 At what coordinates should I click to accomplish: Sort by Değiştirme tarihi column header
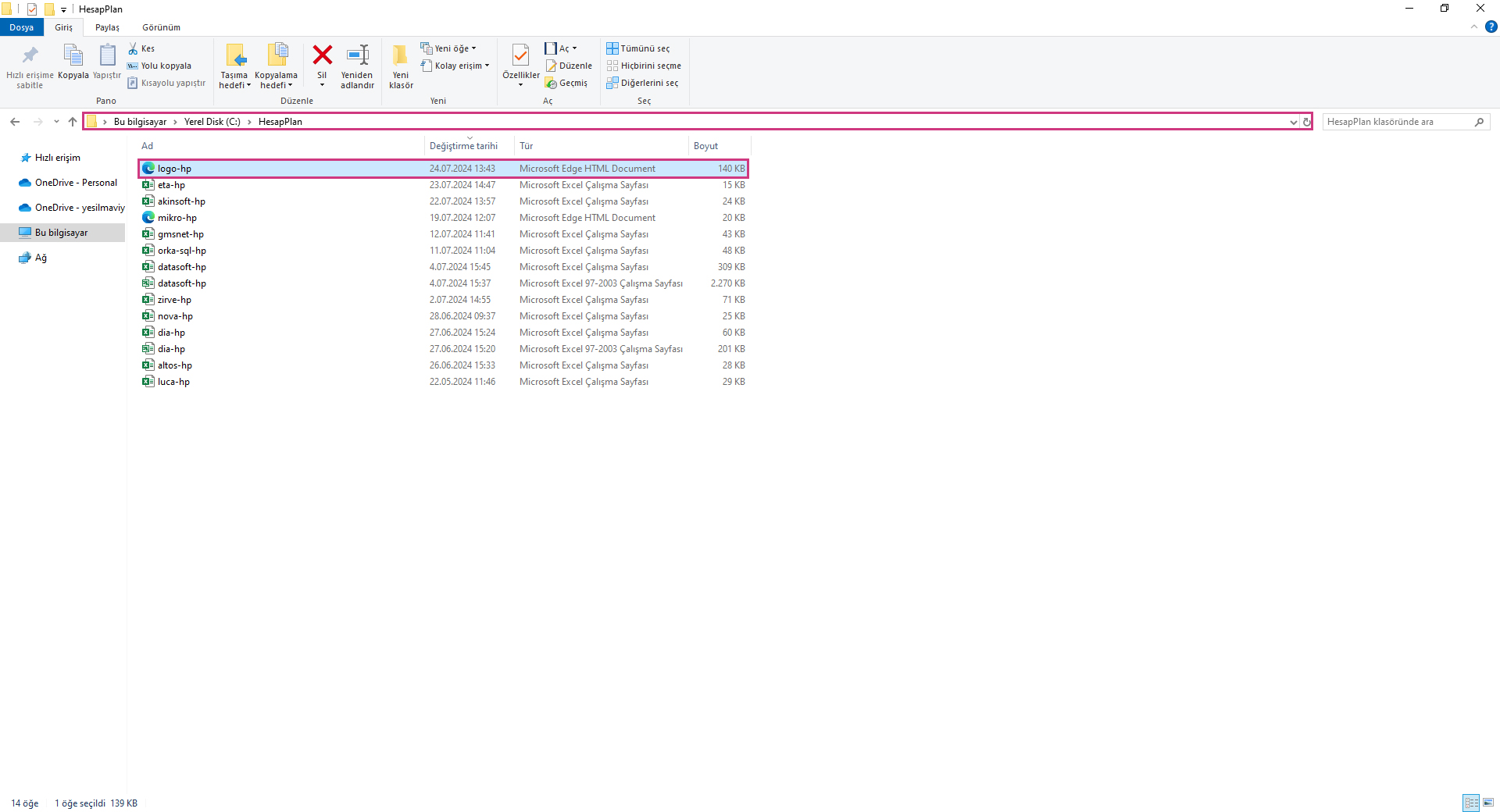click(463, 146)
